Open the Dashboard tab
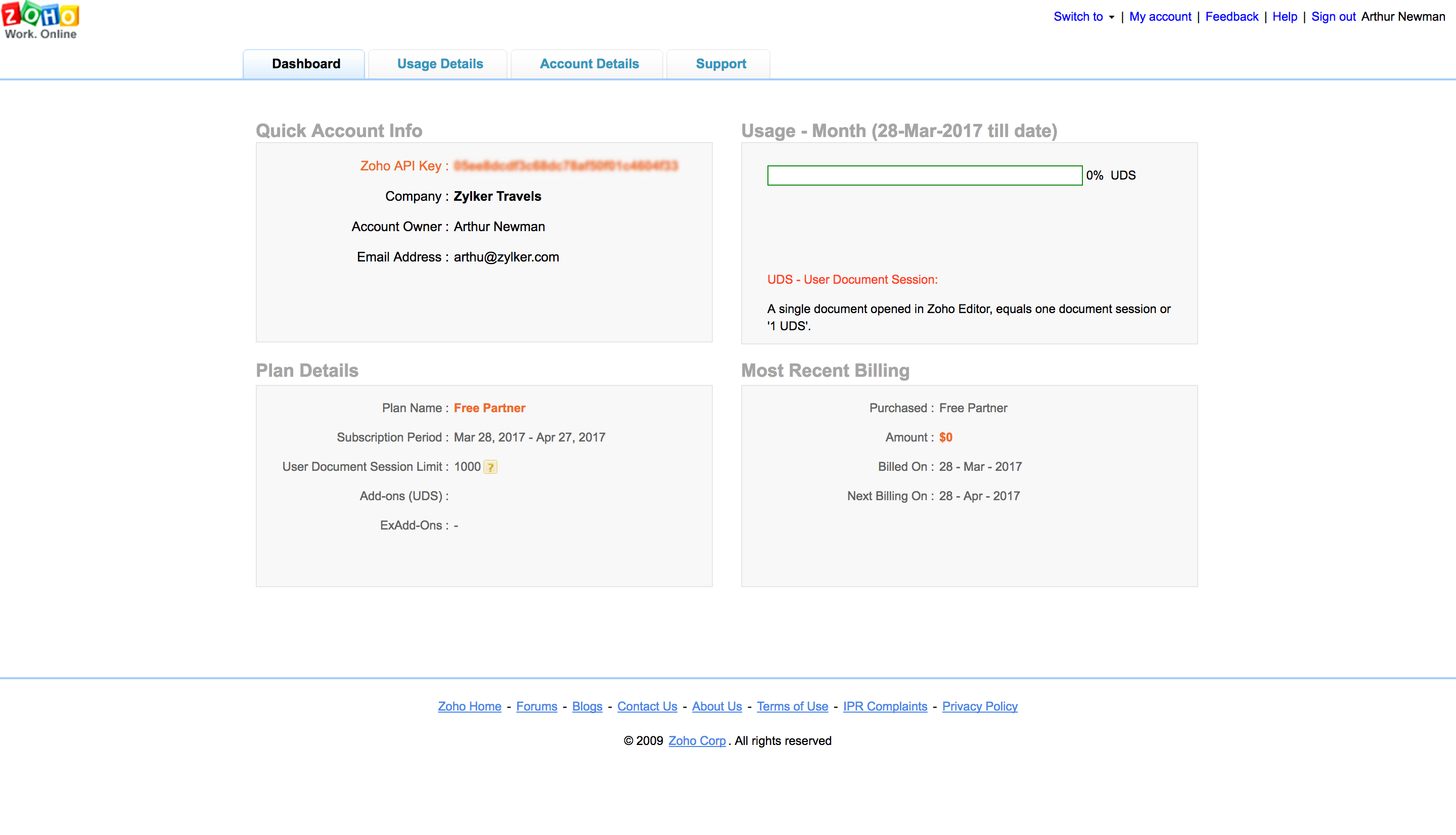Viewport: 1456px width, 835px height. (305, 64)
